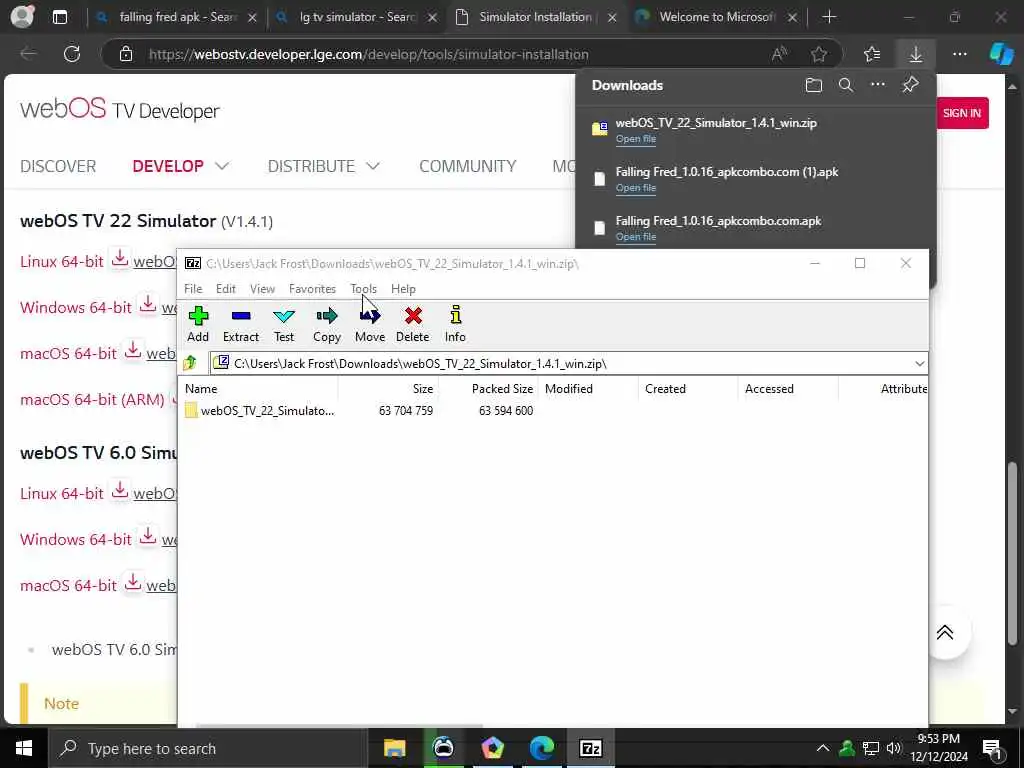This screenshot has width=1024, height=768.
Task: Extract files using the 7-Zip Extract button
Action: tap(240, 324)
